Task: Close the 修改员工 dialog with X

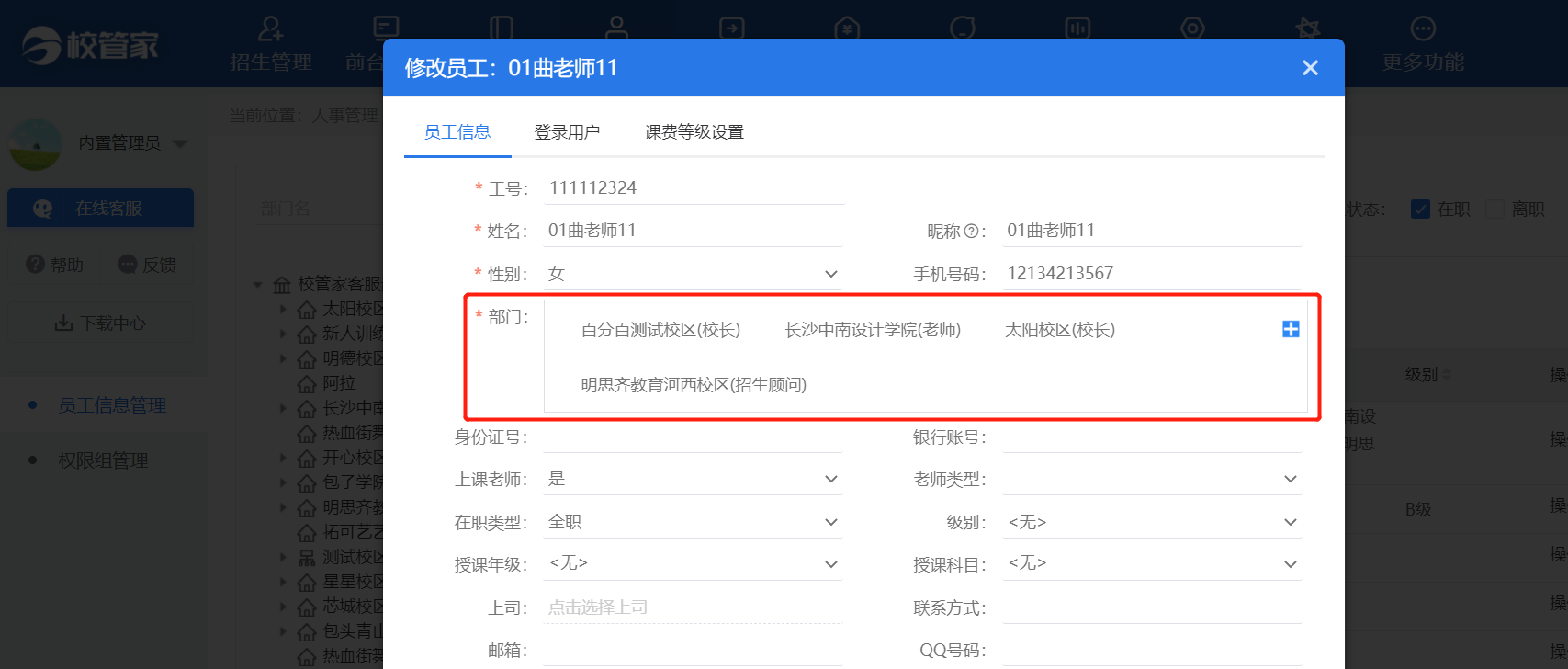Action: coord(1311,68)
